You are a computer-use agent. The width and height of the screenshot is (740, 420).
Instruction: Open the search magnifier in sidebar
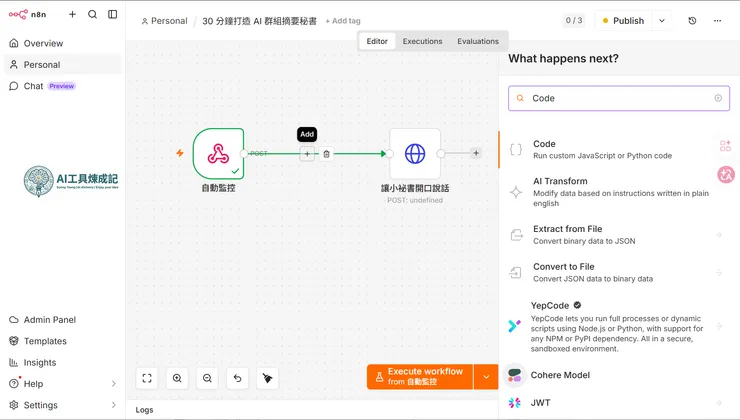(92, 14)
